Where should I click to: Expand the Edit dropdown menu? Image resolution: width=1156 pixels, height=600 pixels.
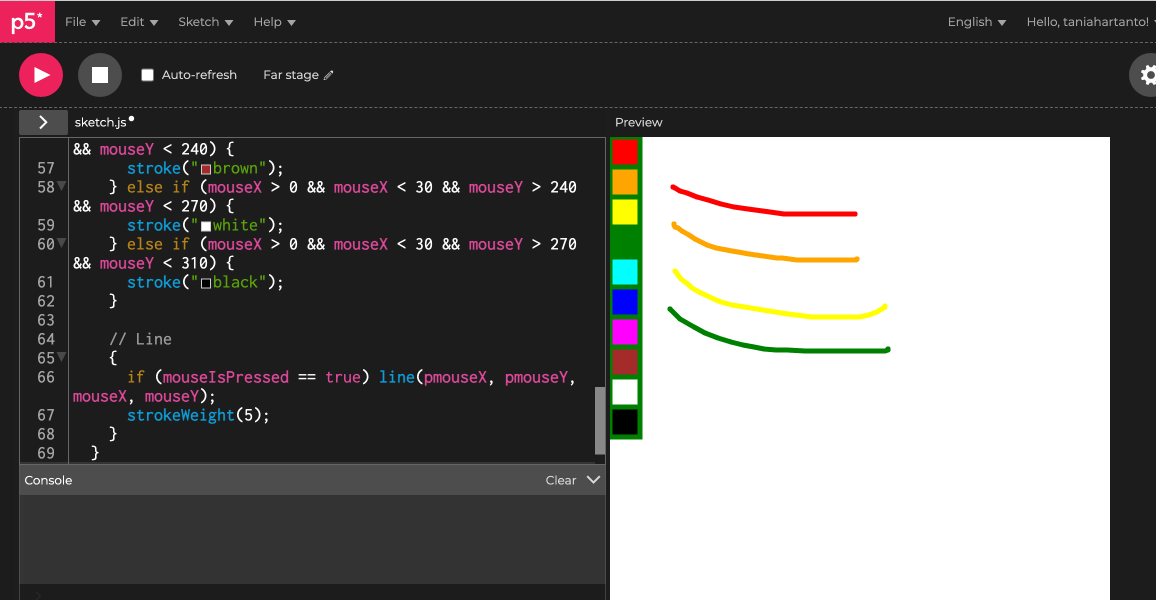tap(139, 22)
